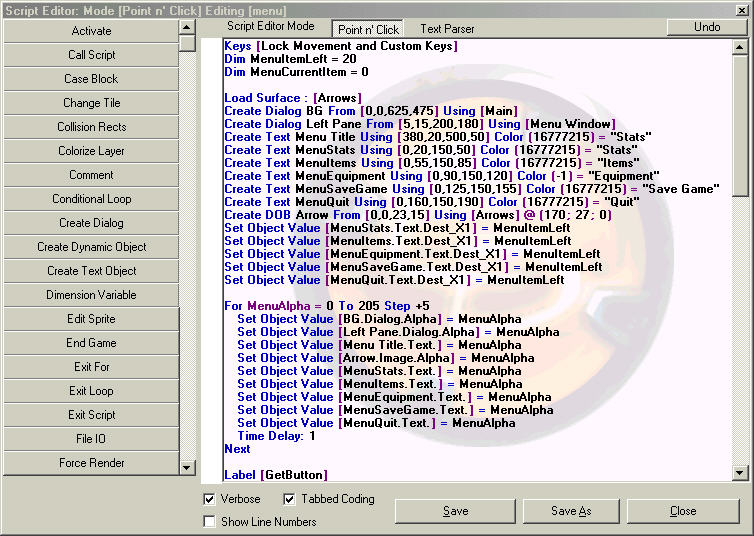The height and width of the screenshot is (536, 754).
Task: Select the File IO command
Action: click(91, 439)
